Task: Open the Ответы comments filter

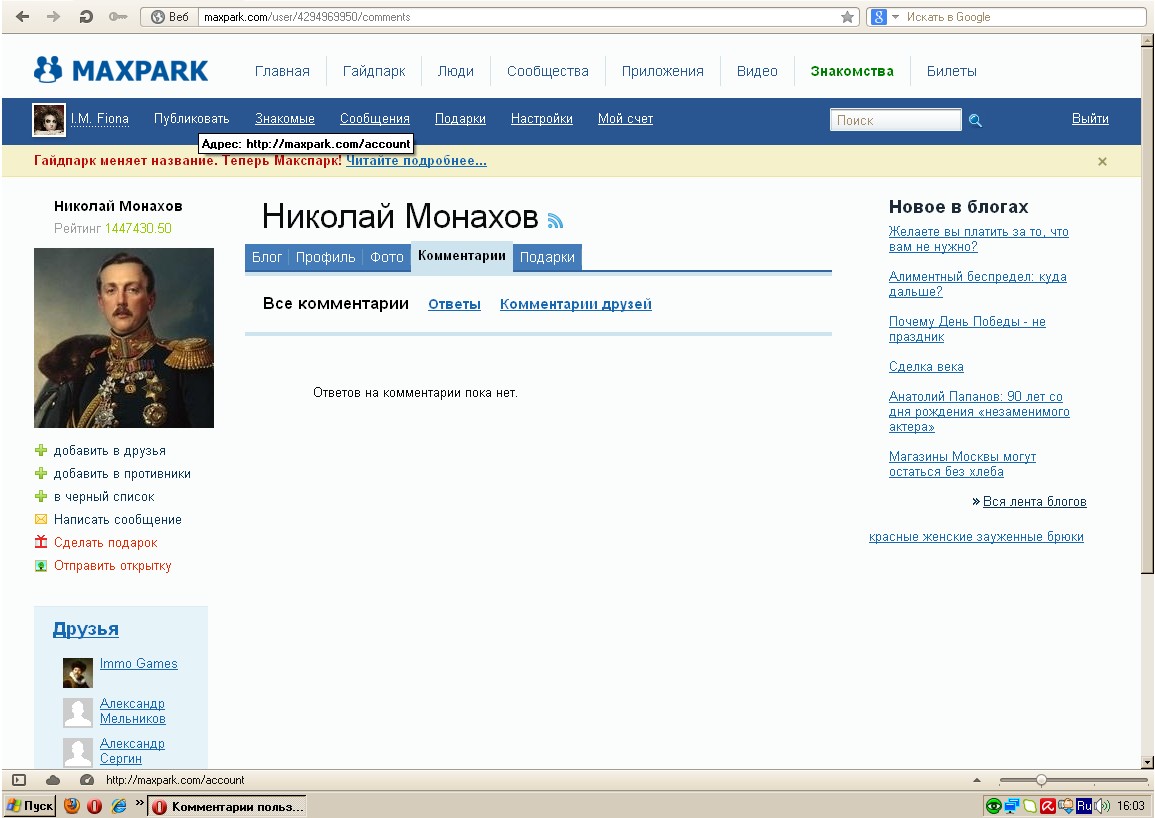Action: pyautogui.click(x=454, y=304)
